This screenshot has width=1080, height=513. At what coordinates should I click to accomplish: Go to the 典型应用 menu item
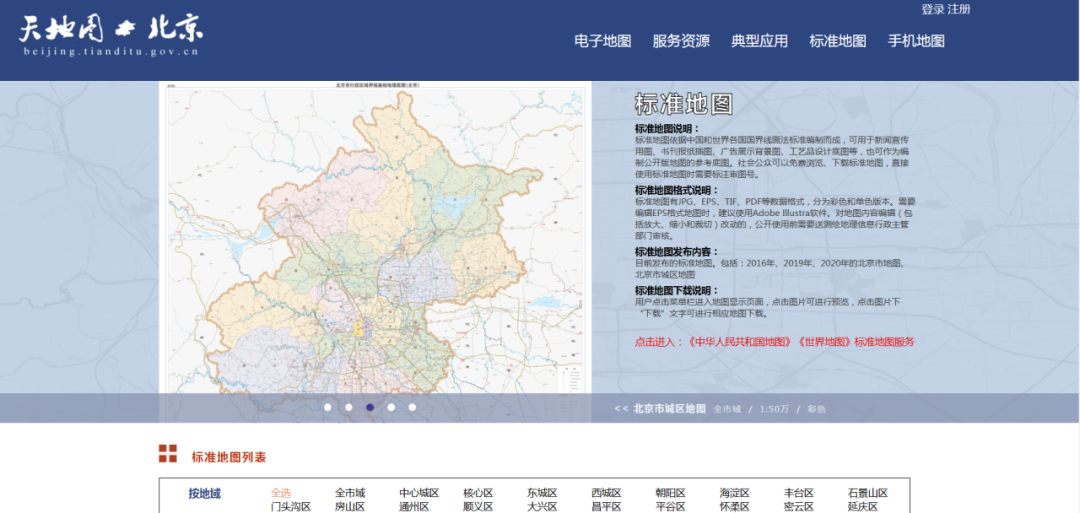759,41
